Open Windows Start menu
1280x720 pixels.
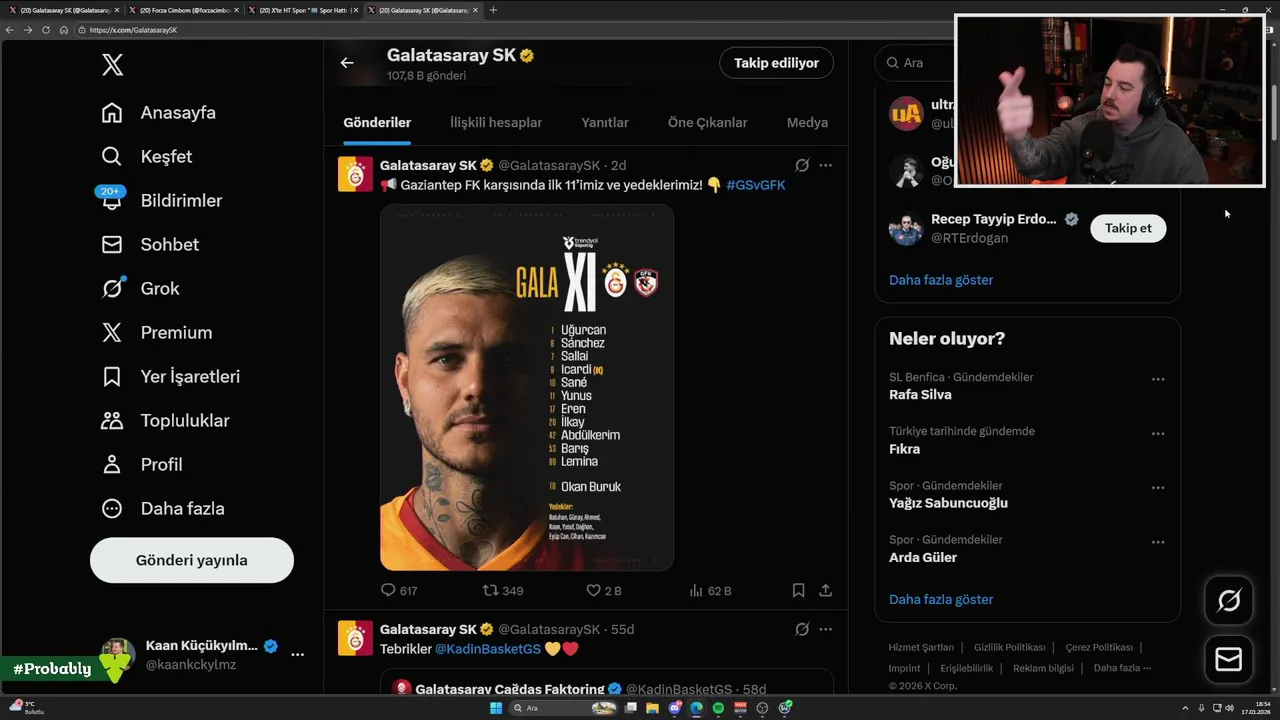(x=495, y=708)
